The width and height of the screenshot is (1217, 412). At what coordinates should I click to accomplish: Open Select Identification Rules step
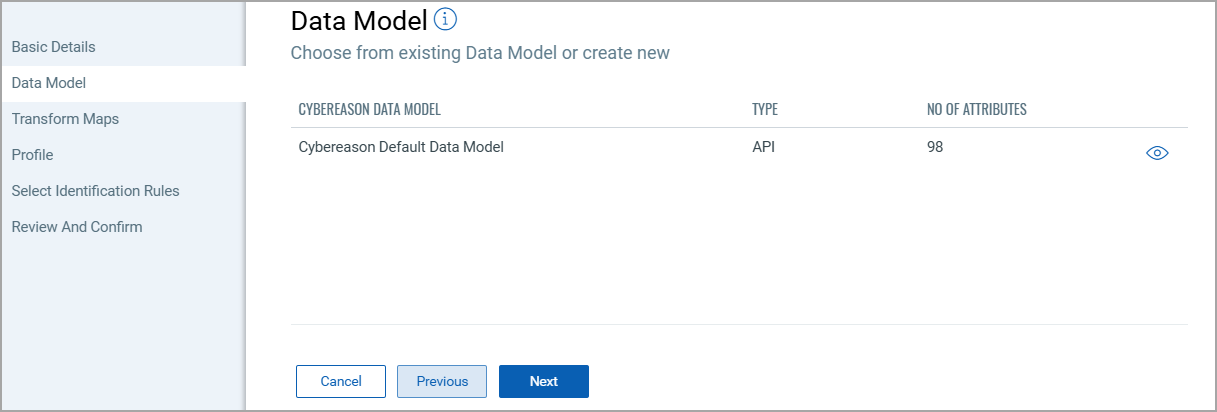[x=96, y=191]
